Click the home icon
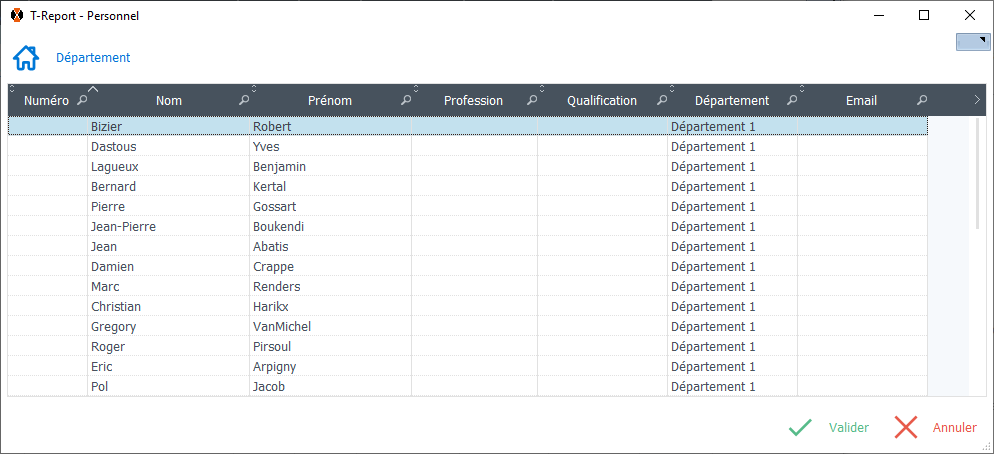This screenshot has width=994, height=454. (26, 58)
